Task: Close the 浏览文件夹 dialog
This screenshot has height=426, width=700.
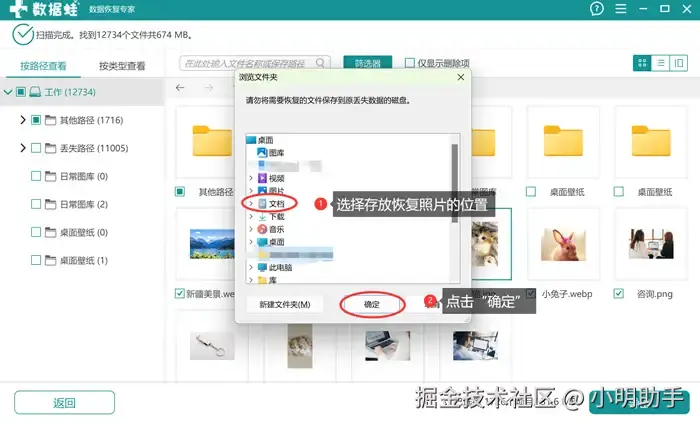Action: point(461,77)
